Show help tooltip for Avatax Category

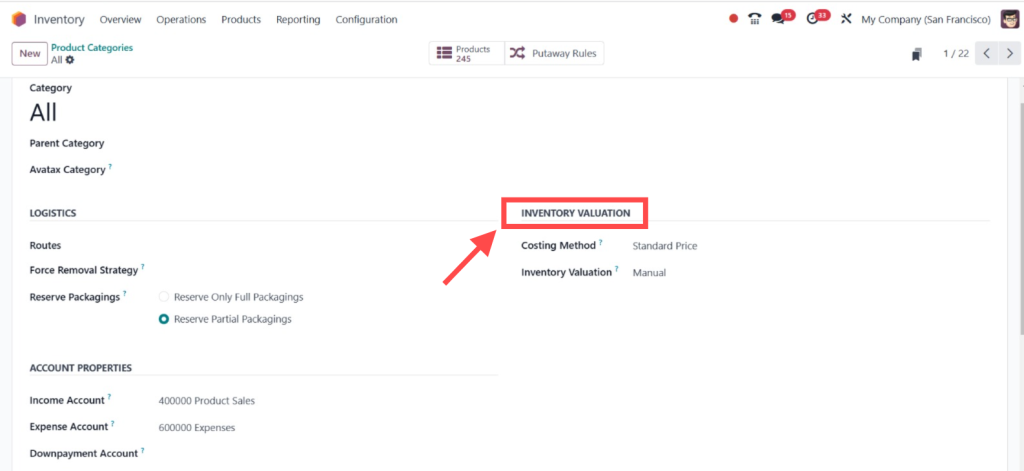click(x=110, y=167)
